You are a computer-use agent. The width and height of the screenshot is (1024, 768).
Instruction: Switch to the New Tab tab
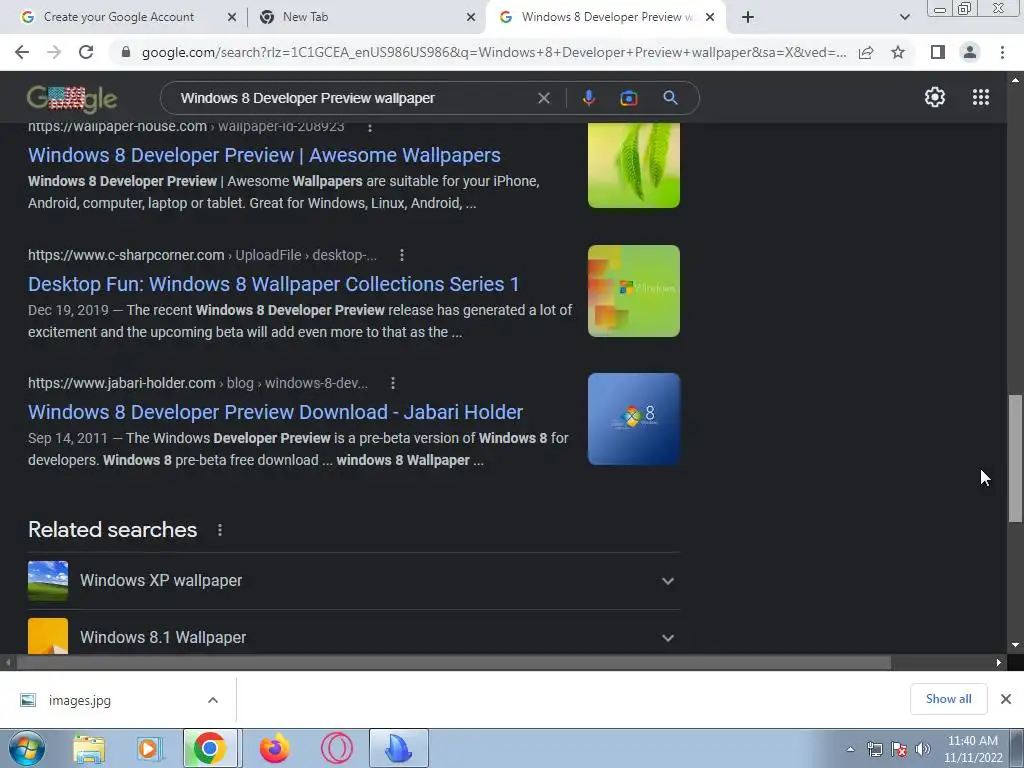(x=306, y=17)
